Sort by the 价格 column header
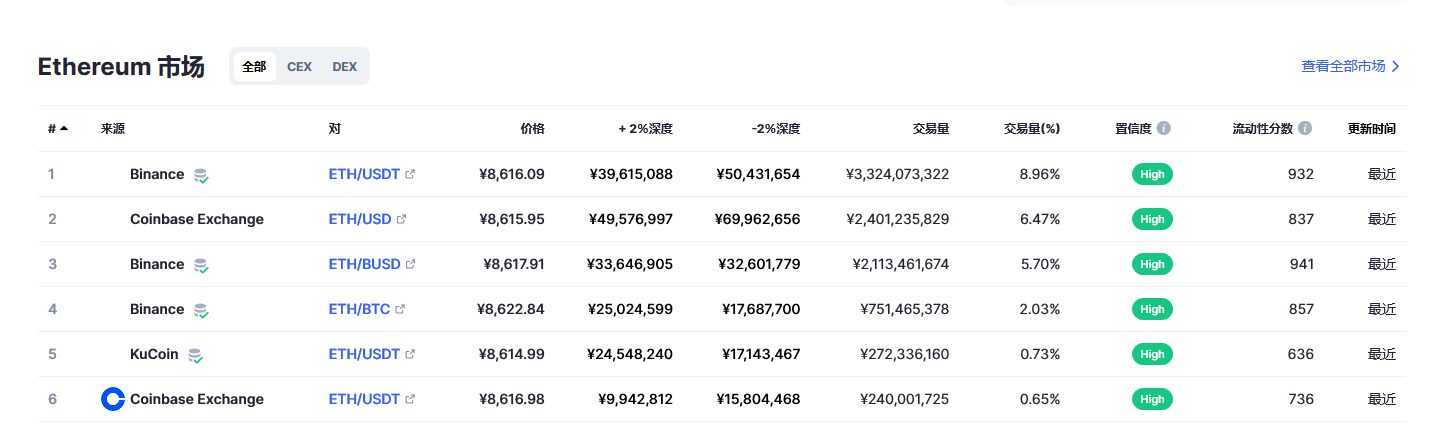The image size is (1450, 430). [532, 129]
